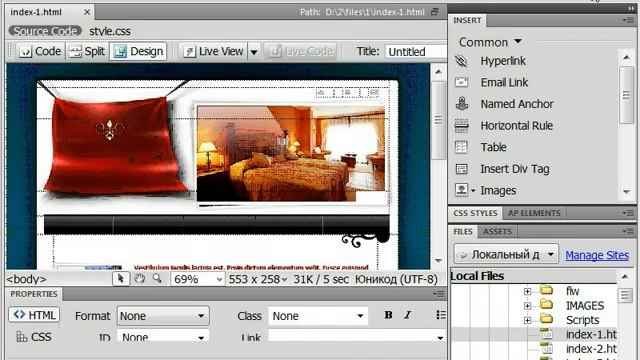Screen dimensions: 640x360
Task: Select the <body> tag in tag selector
Action: point(26,279)
